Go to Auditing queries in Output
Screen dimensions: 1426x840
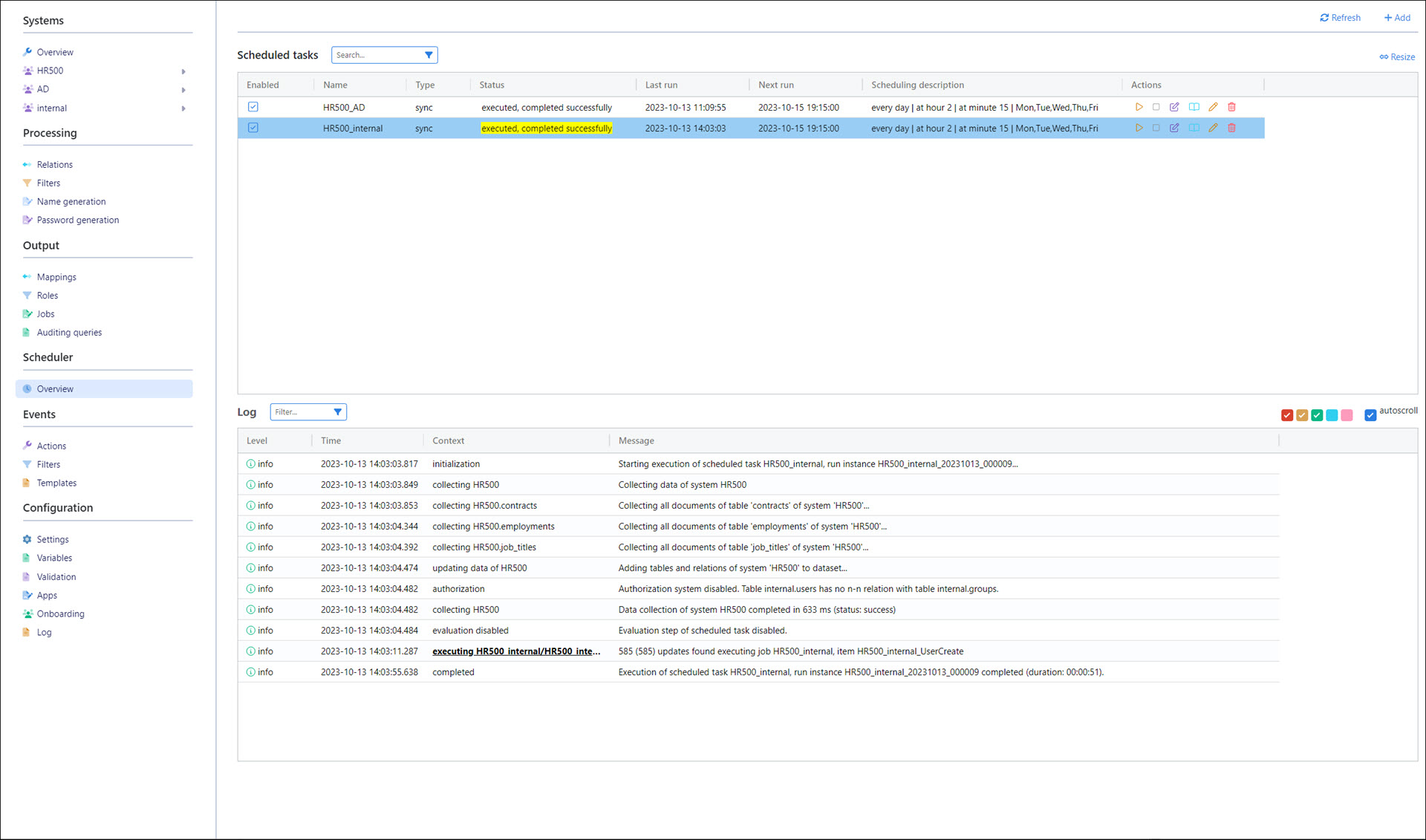(69, 333)
